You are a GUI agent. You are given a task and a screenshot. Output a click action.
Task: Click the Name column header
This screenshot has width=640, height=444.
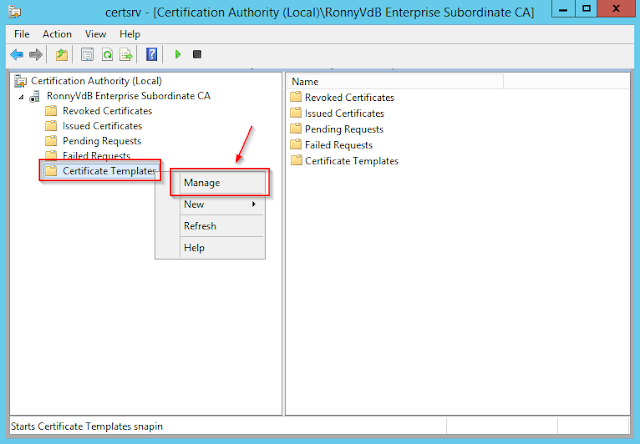tap(305, 81)
